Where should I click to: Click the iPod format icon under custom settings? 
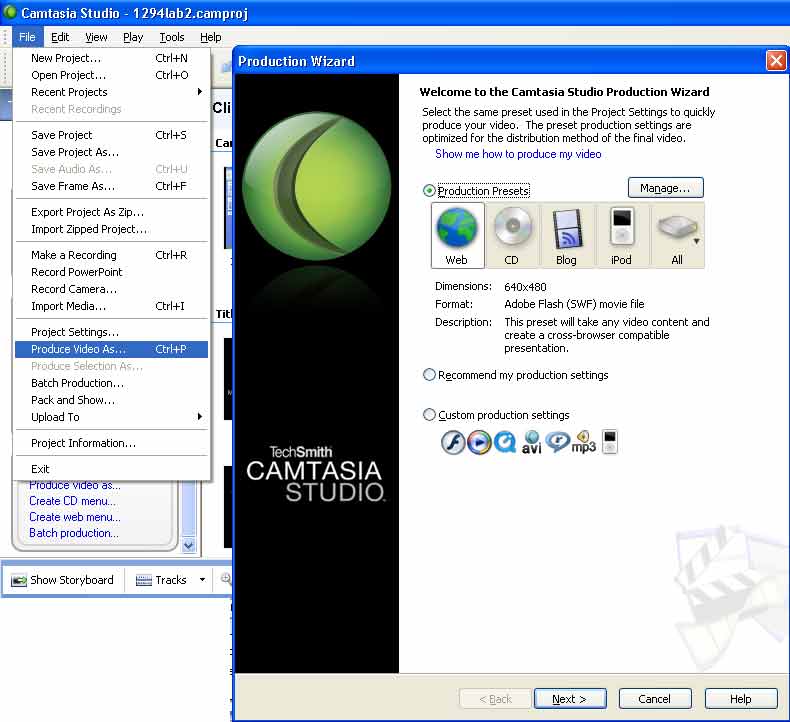coord(610,442)
